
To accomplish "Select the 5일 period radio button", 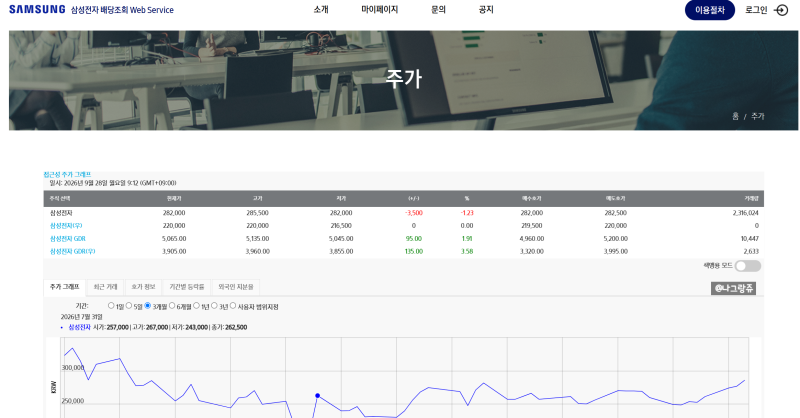I will coord(129,306).
